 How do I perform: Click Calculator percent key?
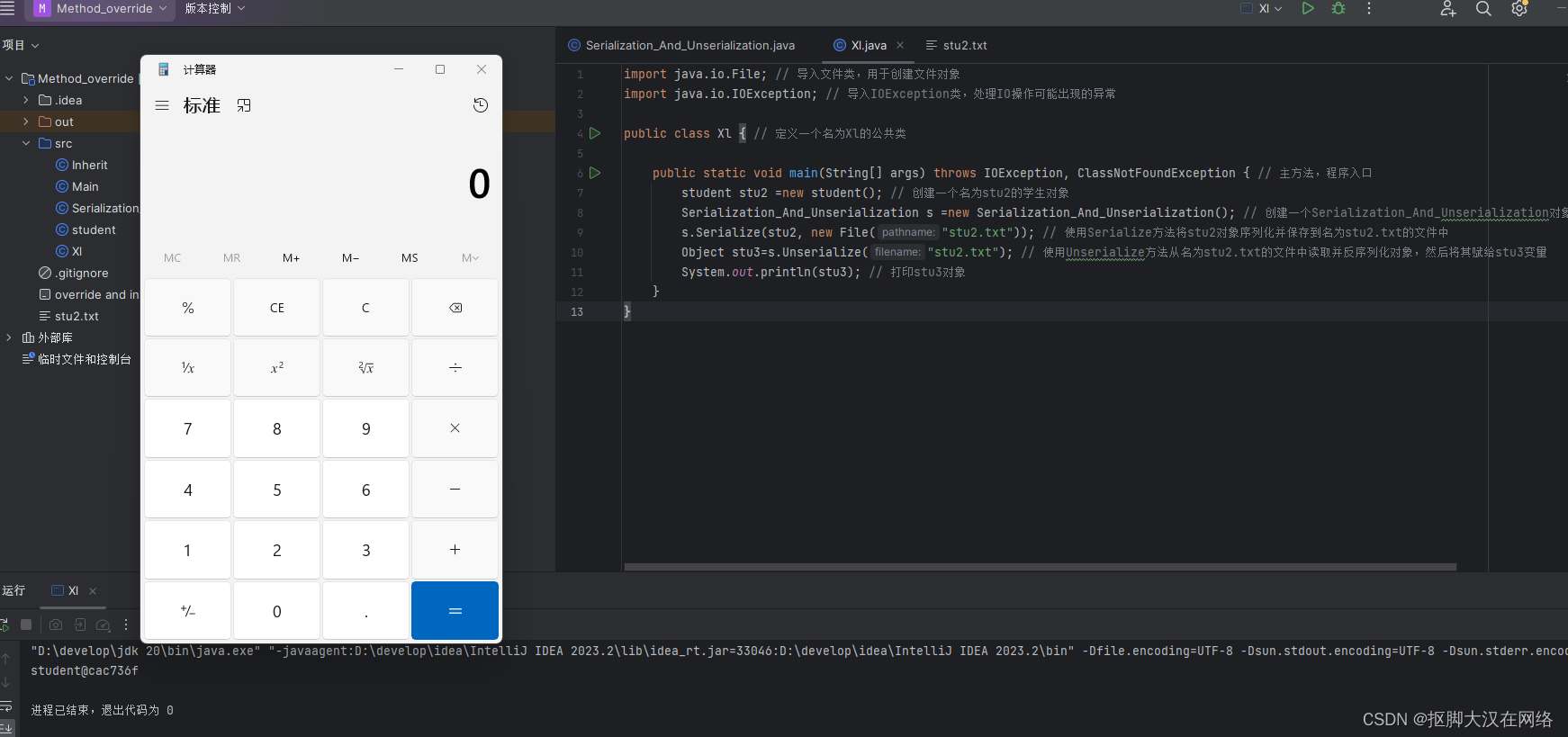click(188, 308)
